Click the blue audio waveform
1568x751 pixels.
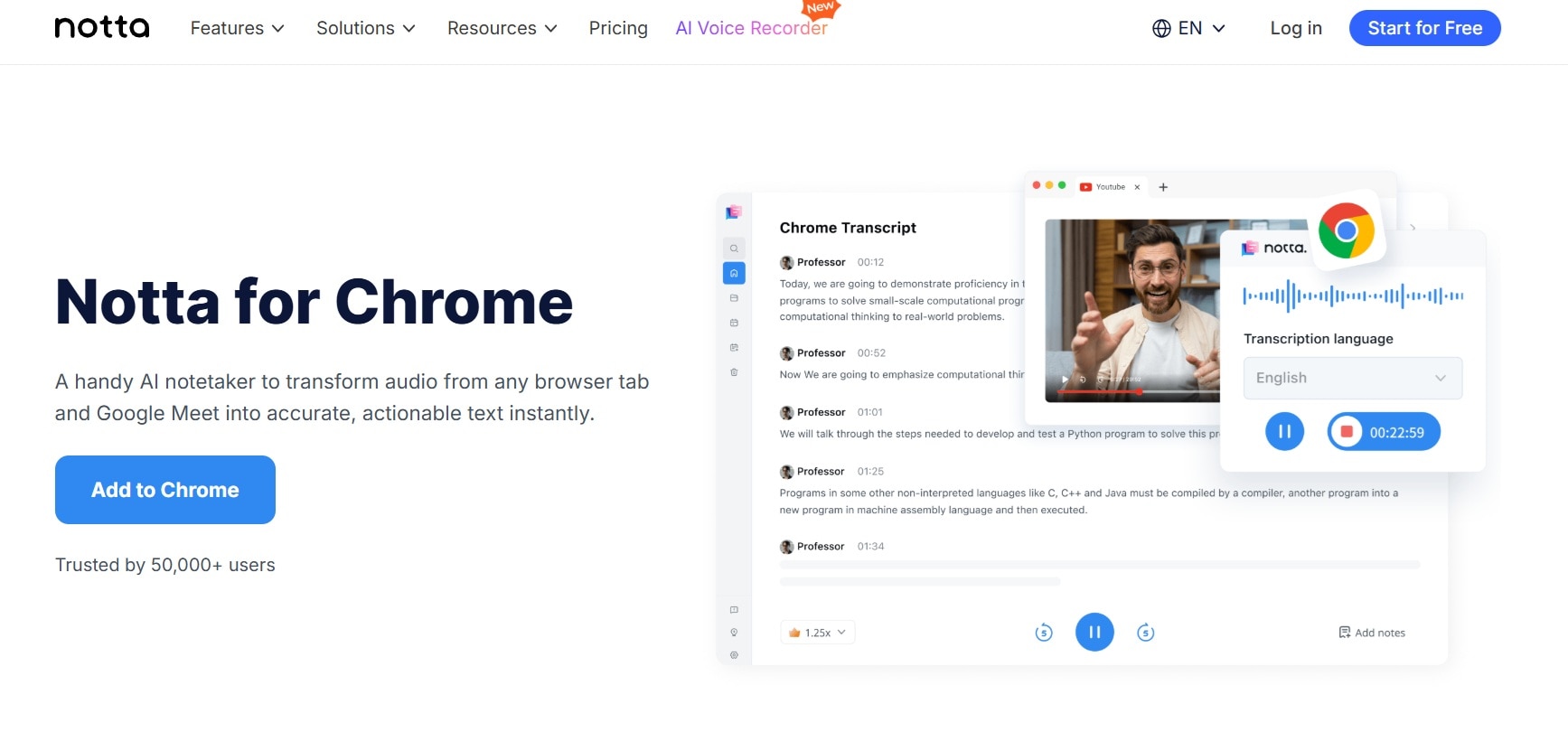point(1353,296)
